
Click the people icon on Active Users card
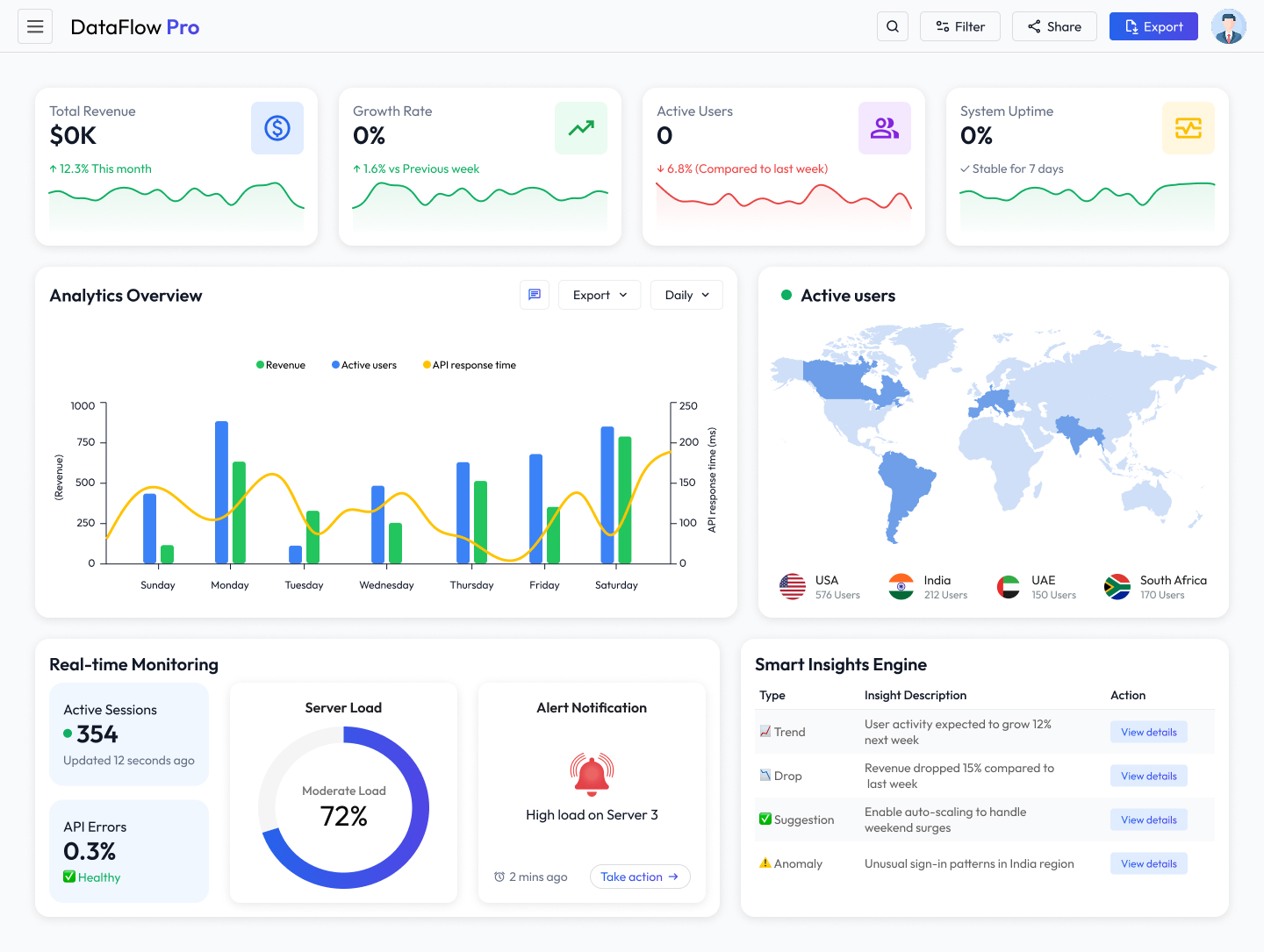point(884,128)
